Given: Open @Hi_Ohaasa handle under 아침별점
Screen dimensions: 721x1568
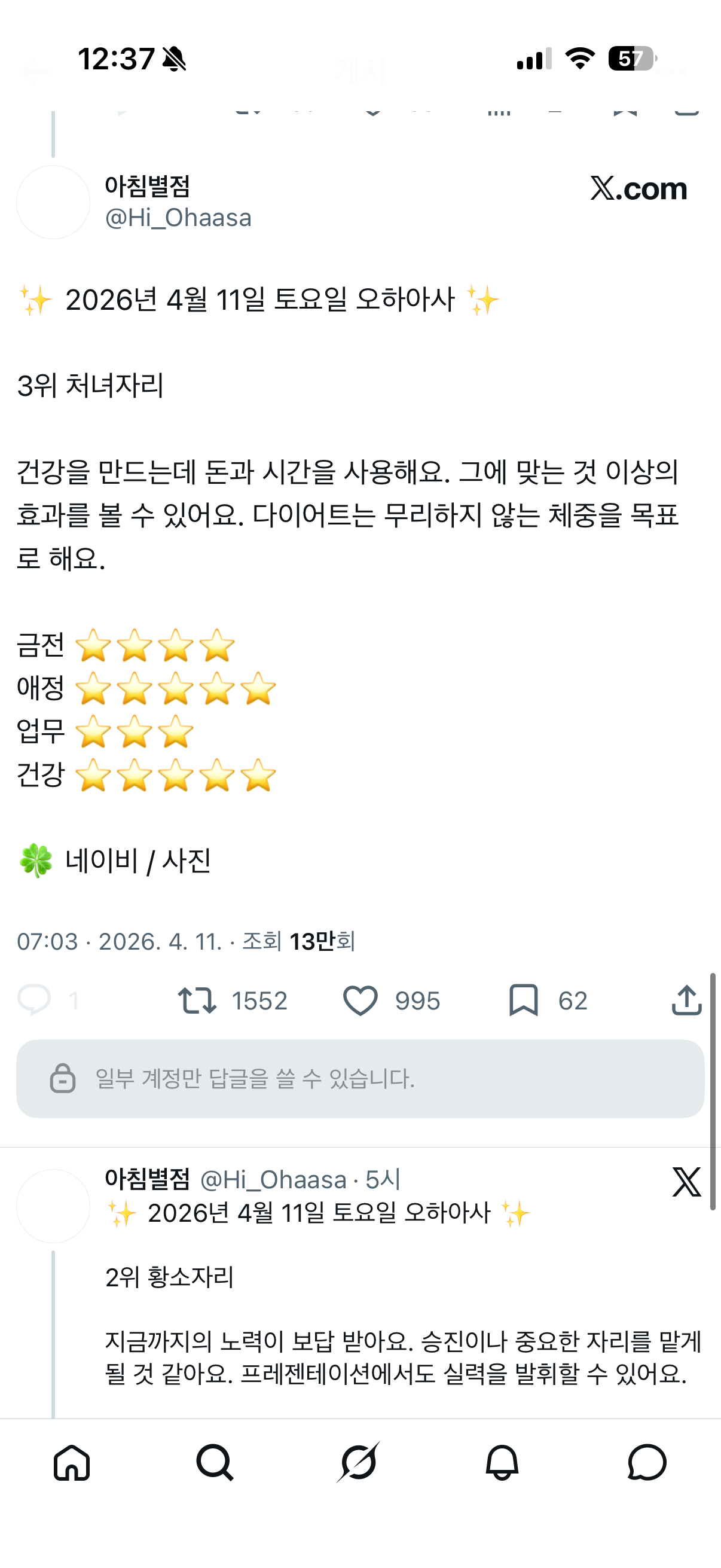Looking at the screenshot, I should coord(178,218).
